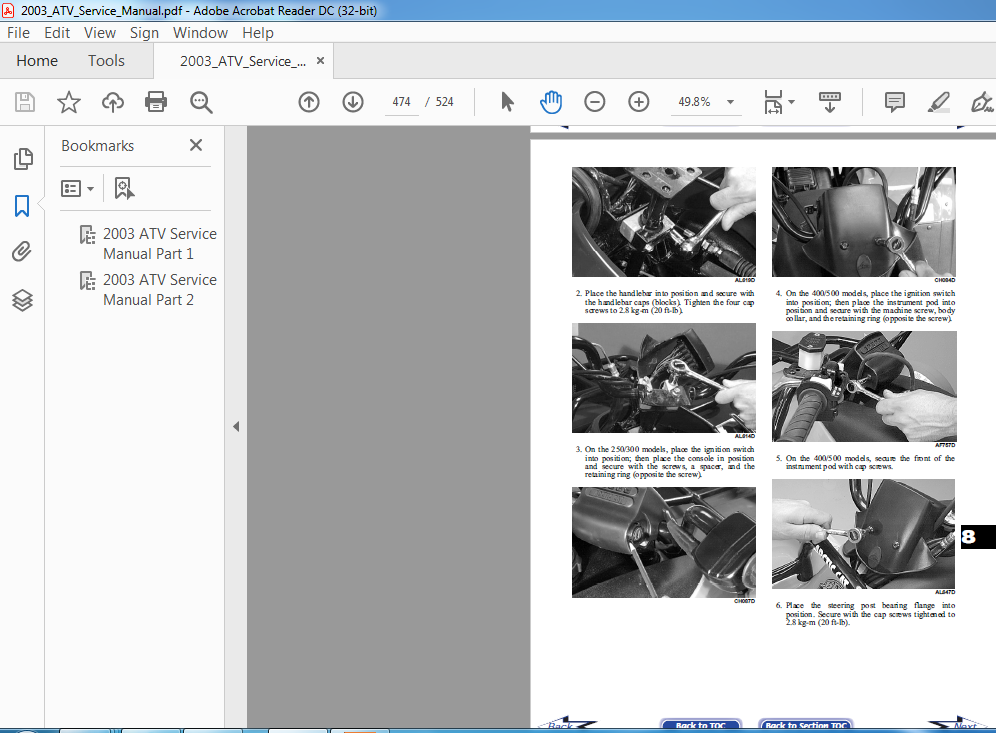Screen dimensions: 996x733
Task: Zoom in with plus icon
Action: pyautogui.click(x=638, y=102)
